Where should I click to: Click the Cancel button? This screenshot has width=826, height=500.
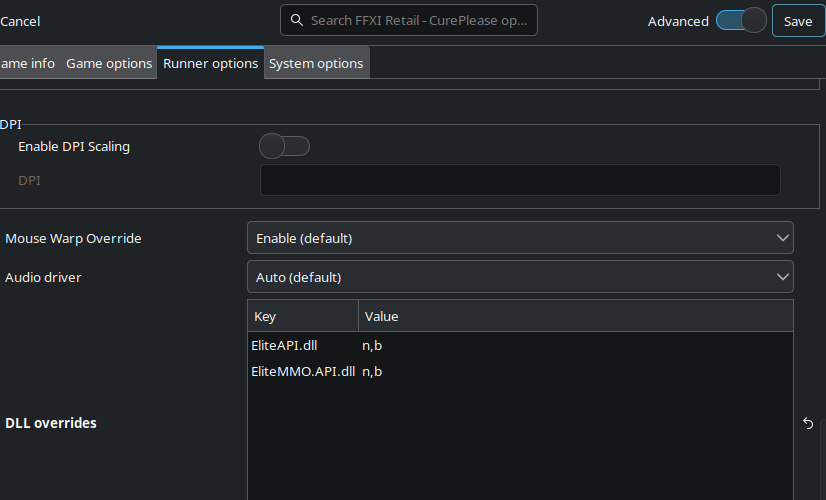click(x=20, y=21)
